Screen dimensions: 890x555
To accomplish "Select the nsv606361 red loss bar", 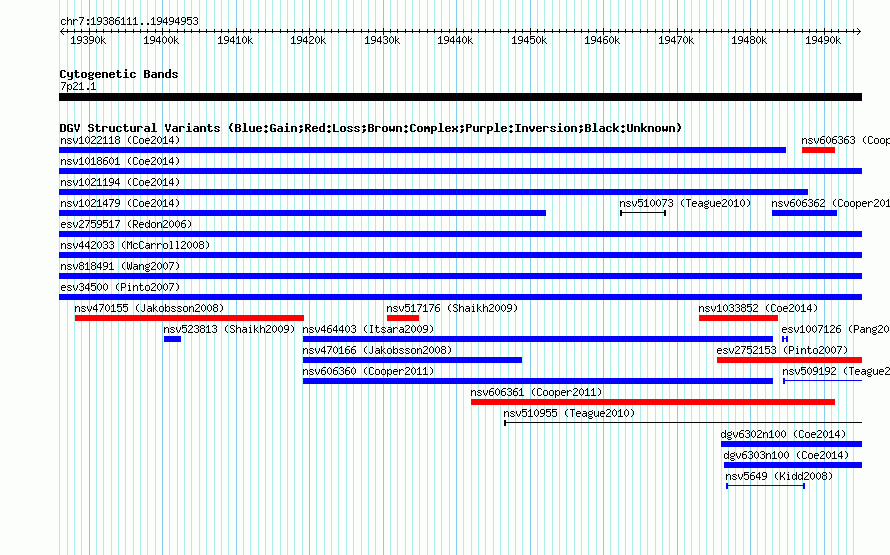I will click(653, 402).
